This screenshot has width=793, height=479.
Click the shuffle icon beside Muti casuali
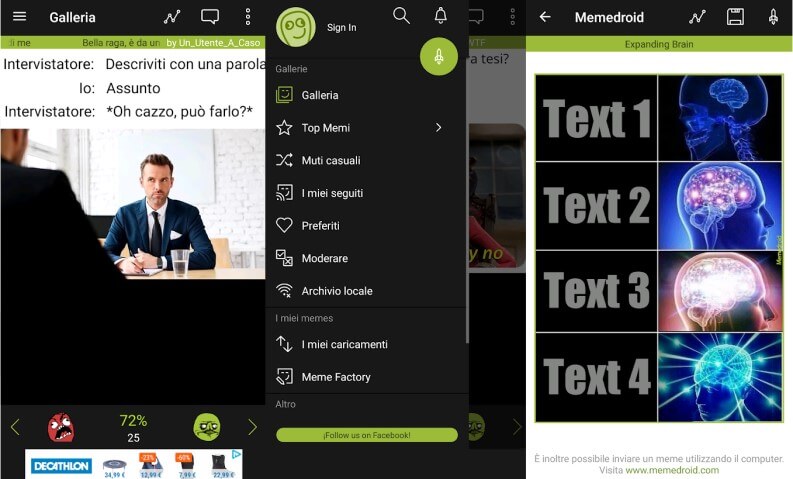point(284,160)
